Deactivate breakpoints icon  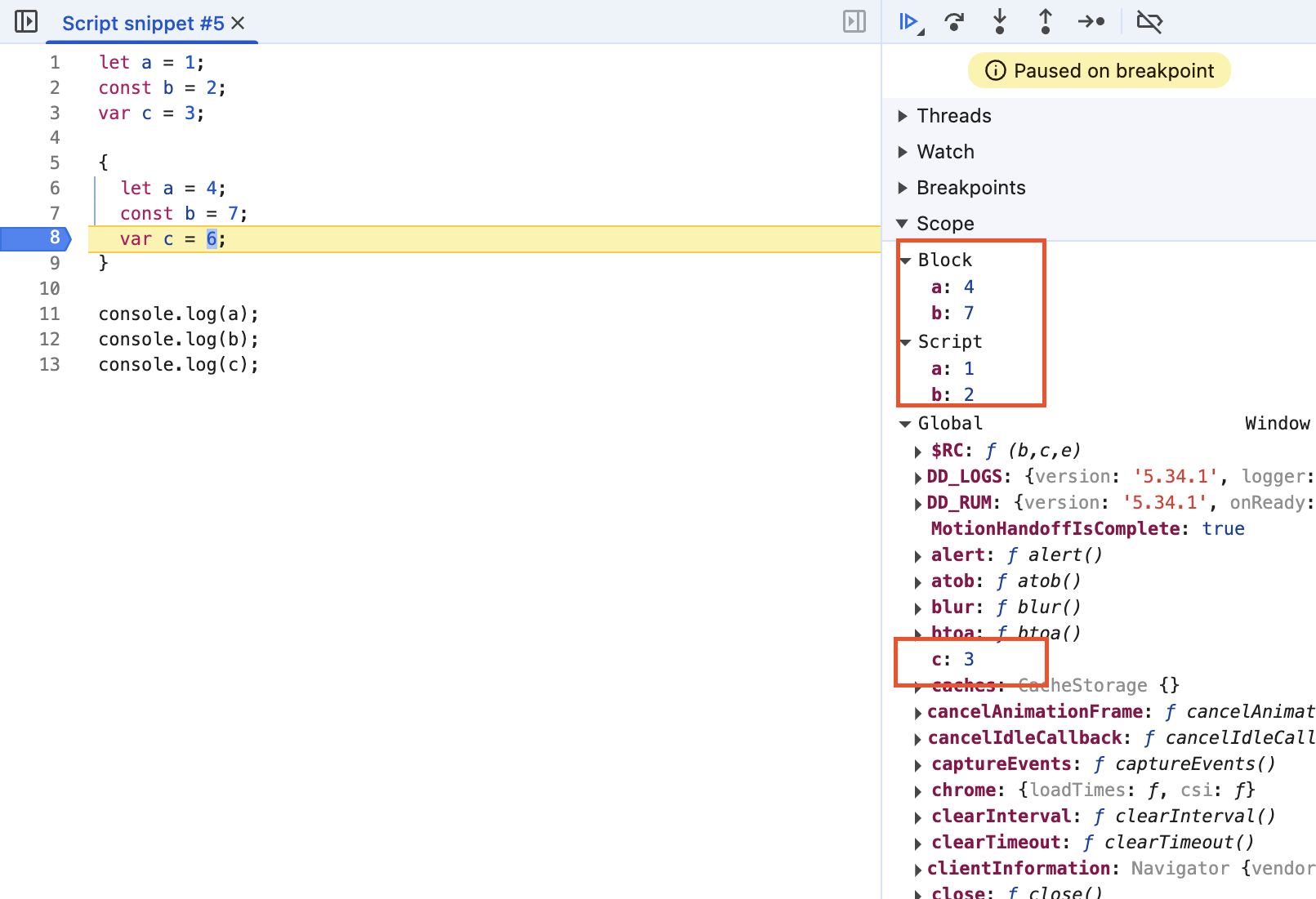coord(1149,22)
